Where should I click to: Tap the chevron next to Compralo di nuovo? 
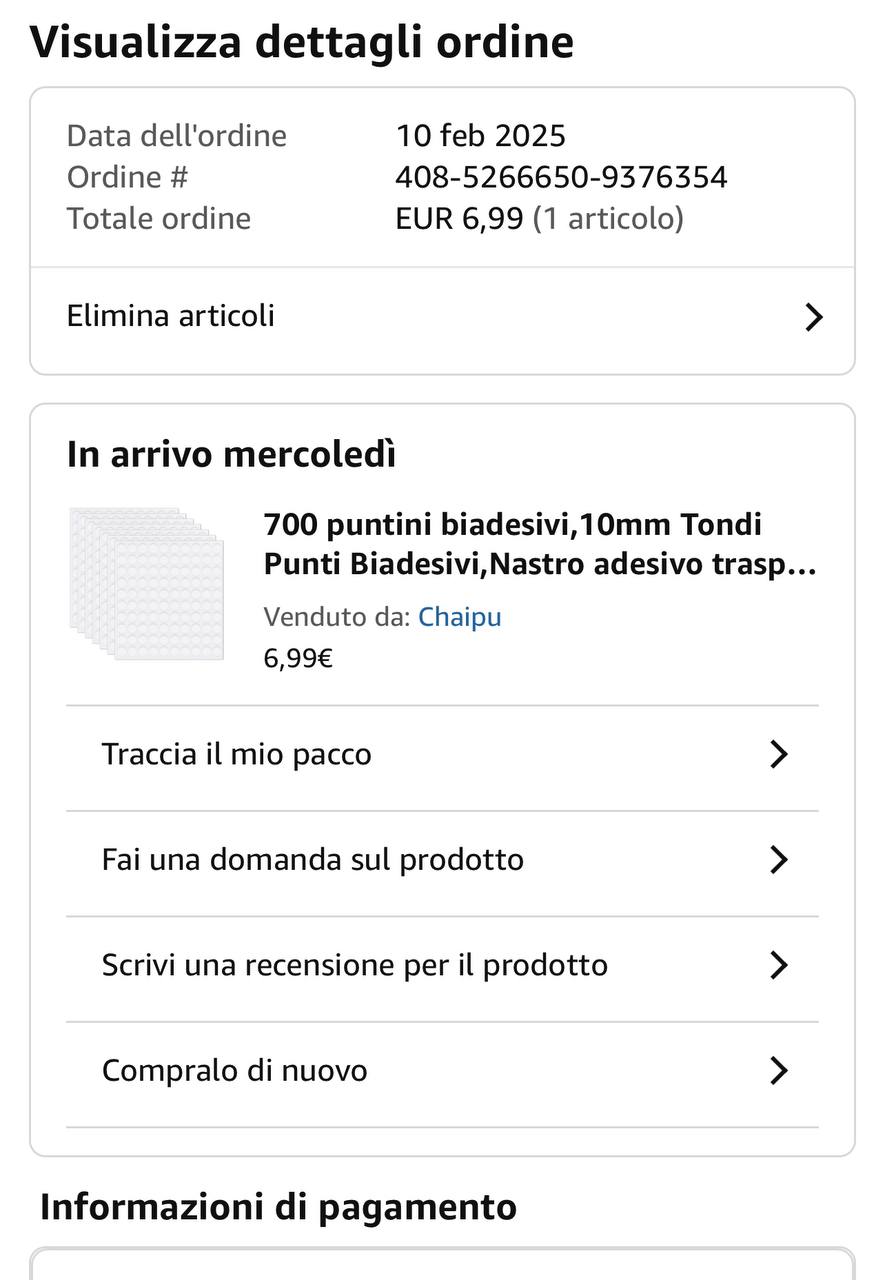pyautogui.click(x=779, y=1070)
